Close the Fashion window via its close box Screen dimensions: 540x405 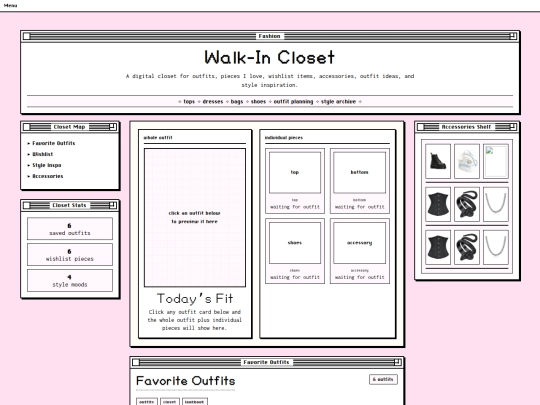click(x=27, y=36)
